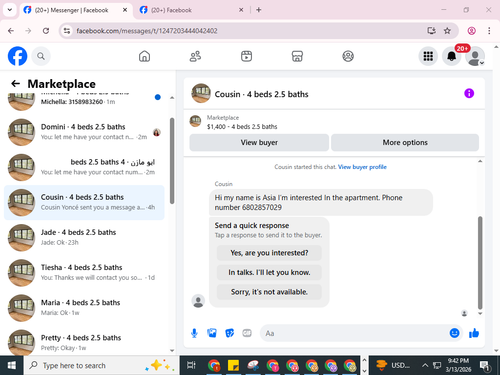500x375 pixels.
Task: Open the Pretty 4 beds 2.5 baths chat
Action: pyautogui.click(x=84, y=342)
